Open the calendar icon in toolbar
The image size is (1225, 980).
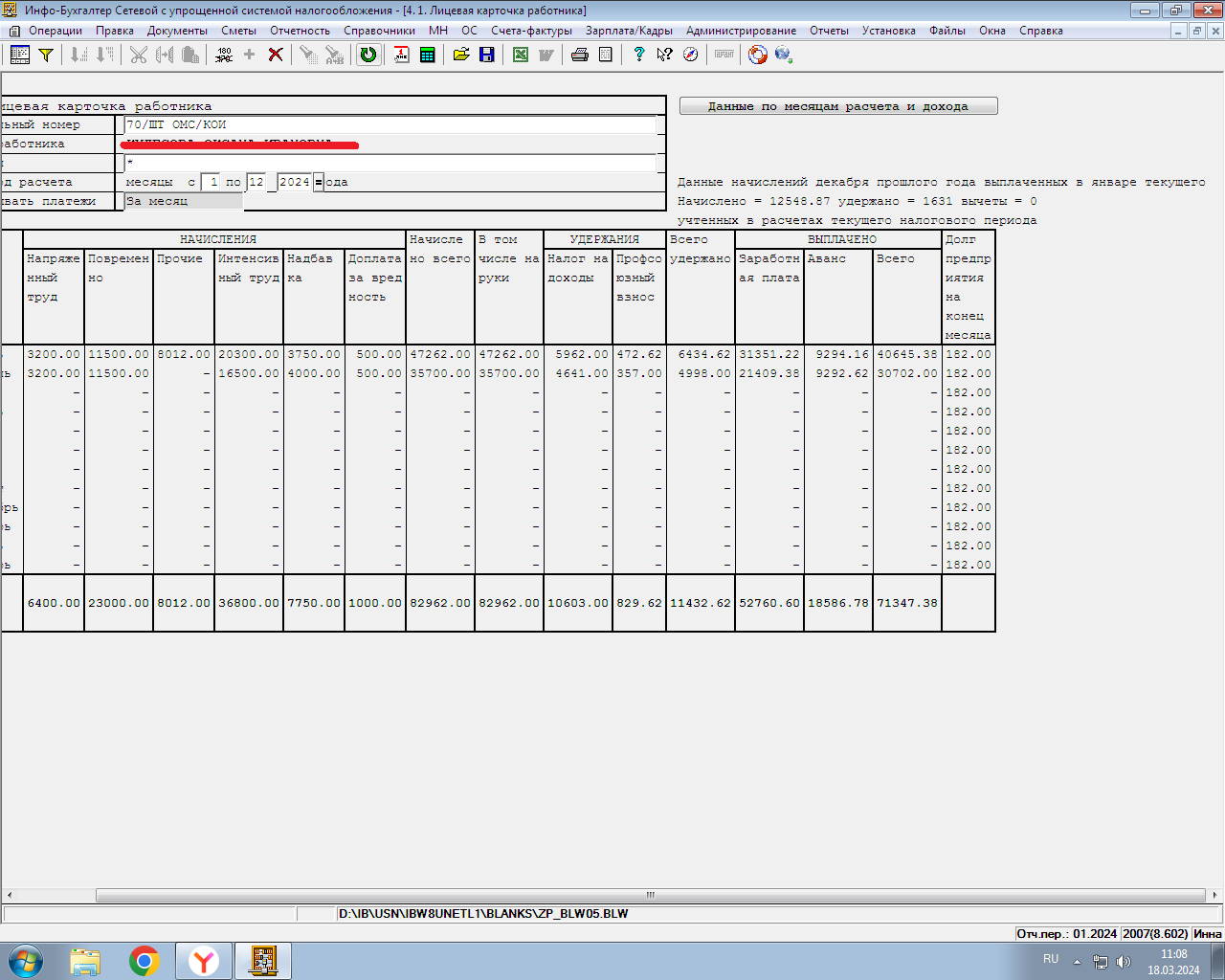(402, 55)
